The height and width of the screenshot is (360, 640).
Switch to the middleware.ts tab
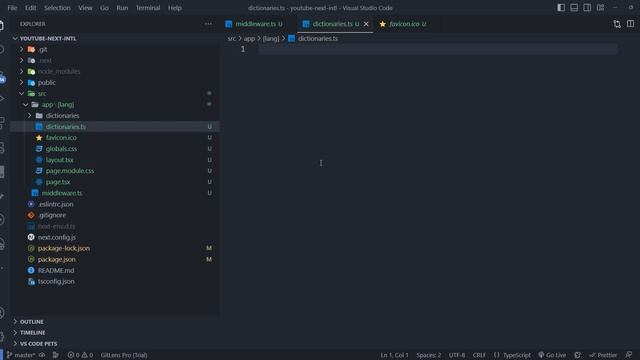click(256, 24)
